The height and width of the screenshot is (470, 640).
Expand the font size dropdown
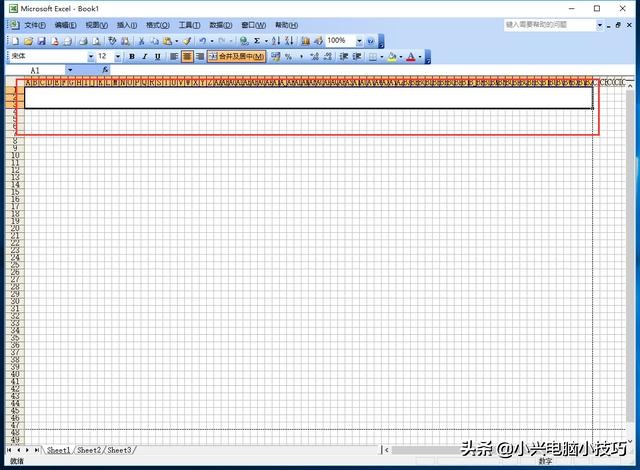pyautogui.click(x=118, y=57)
